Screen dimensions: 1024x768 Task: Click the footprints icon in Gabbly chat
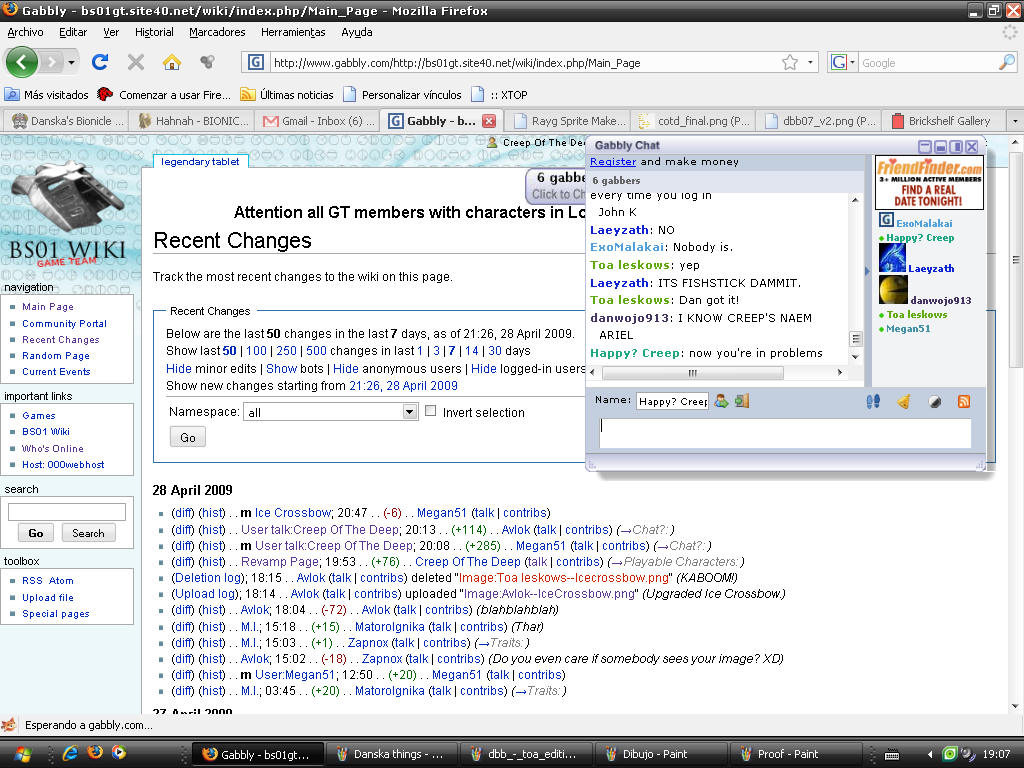click(x=872, y=401)
